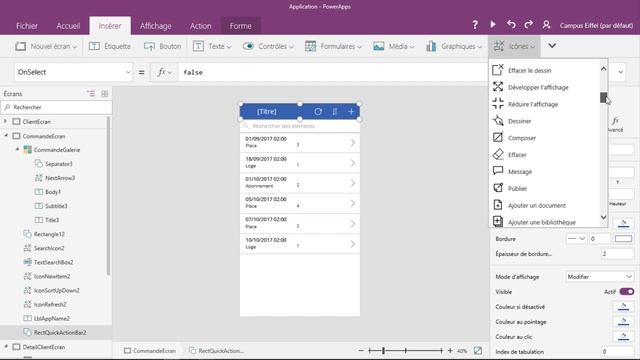Click the sort icon in app header
This screenshot has height=360, width=640.
coord(335,111)
